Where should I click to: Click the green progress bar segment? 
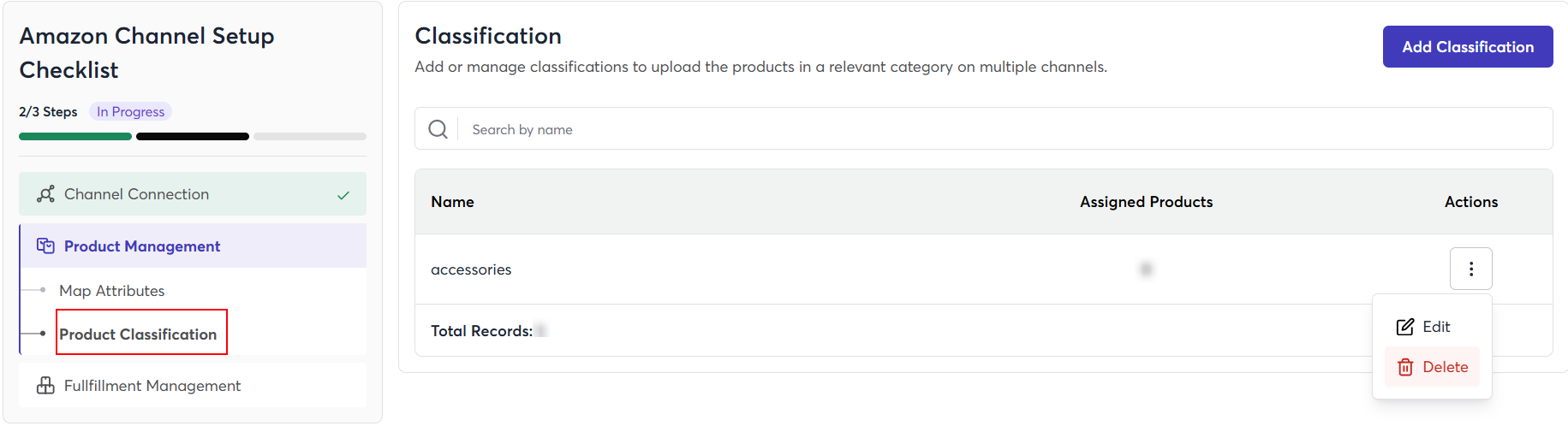tap(75, 137)
